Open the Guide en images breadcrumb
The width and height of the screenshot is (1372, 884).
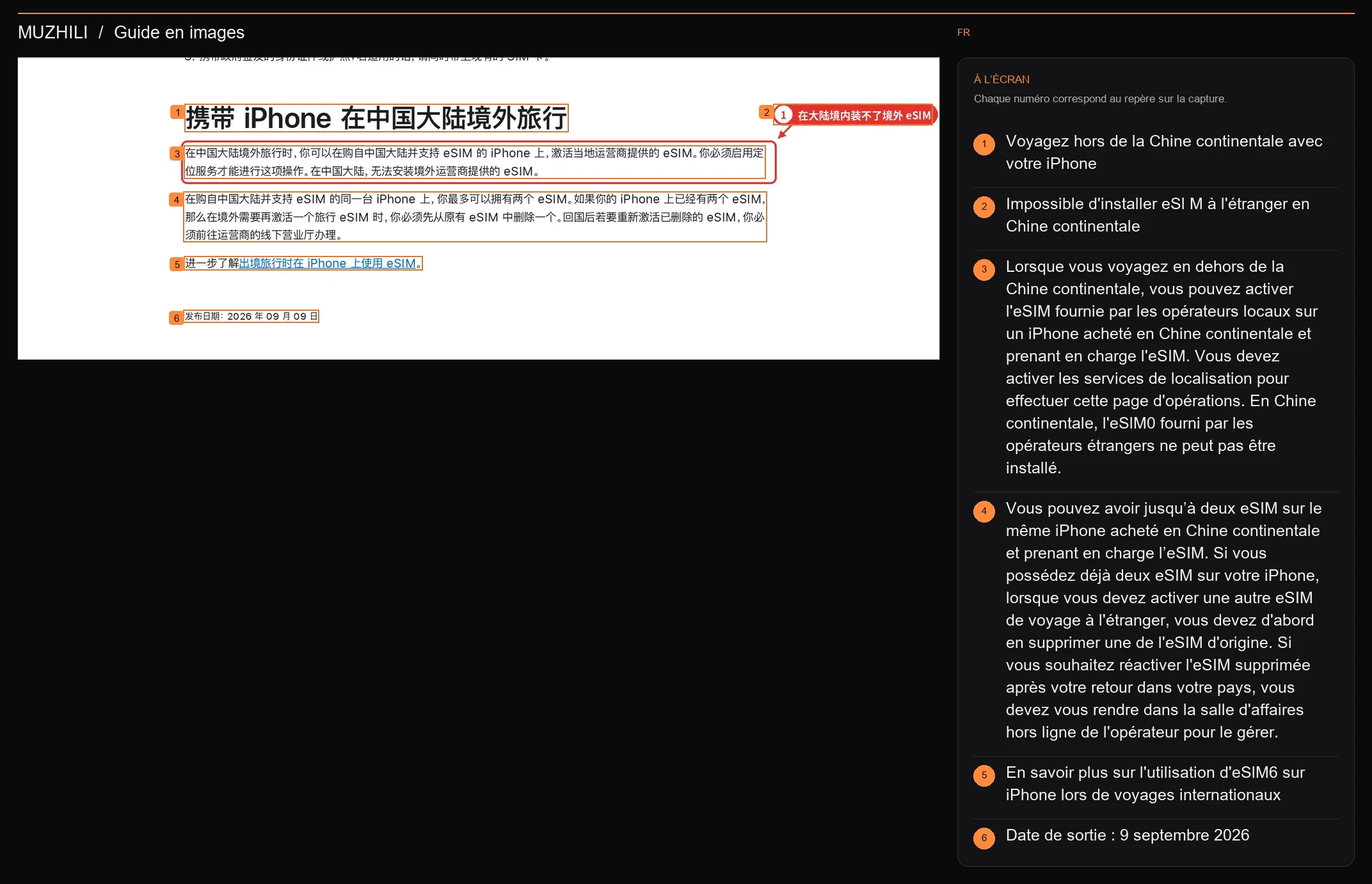click(x=179, y=33)
